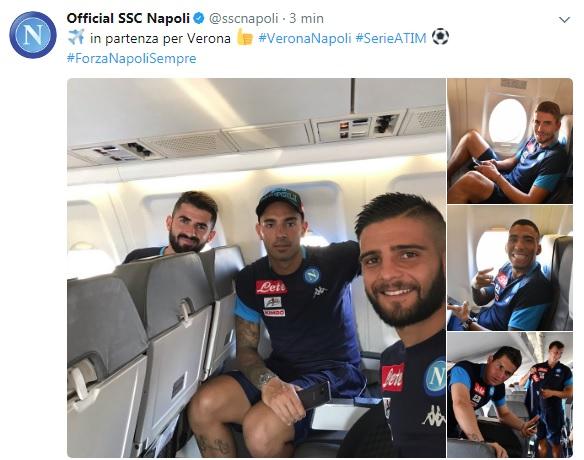Expand the tweet options chevron

coord(565,19)
